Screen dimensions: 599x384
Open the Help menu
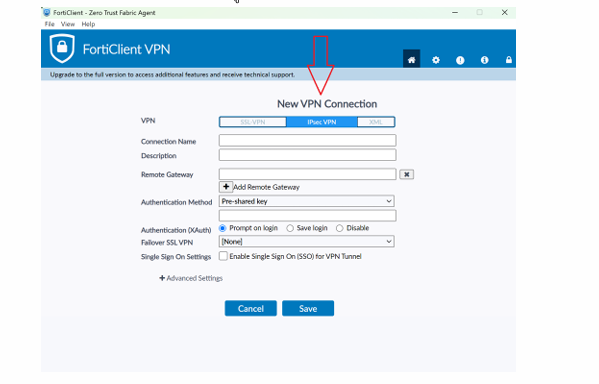tap(88, 24)
